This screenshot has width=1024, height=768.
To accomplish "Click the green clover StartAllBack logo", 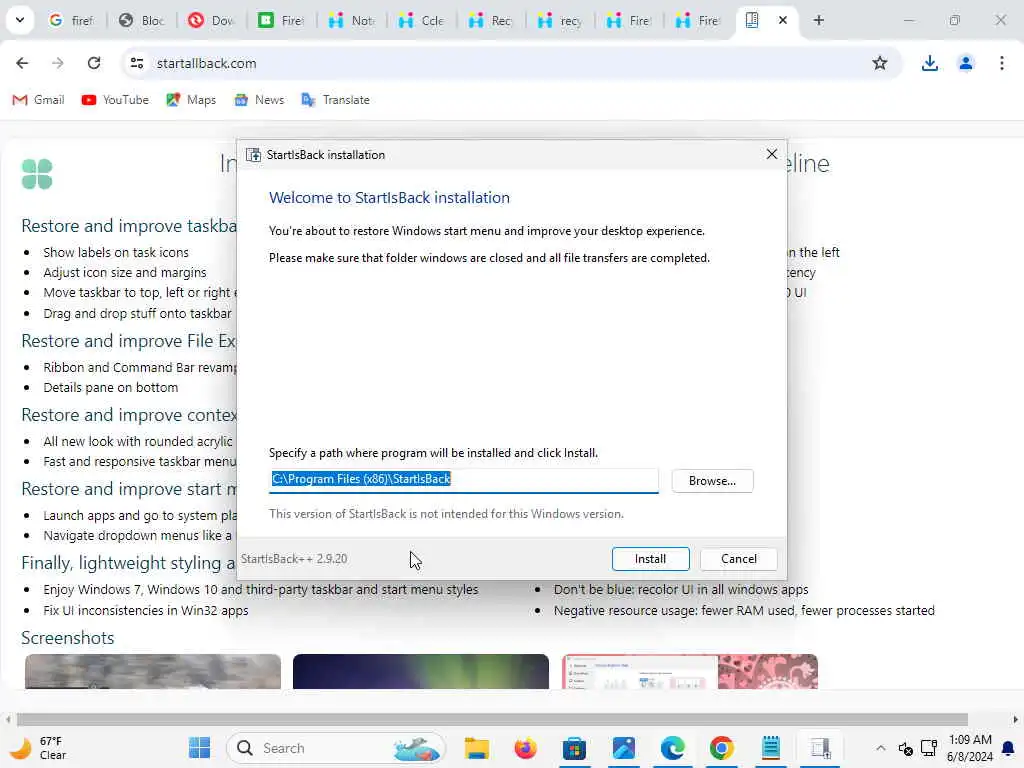I will coord(37,174).
